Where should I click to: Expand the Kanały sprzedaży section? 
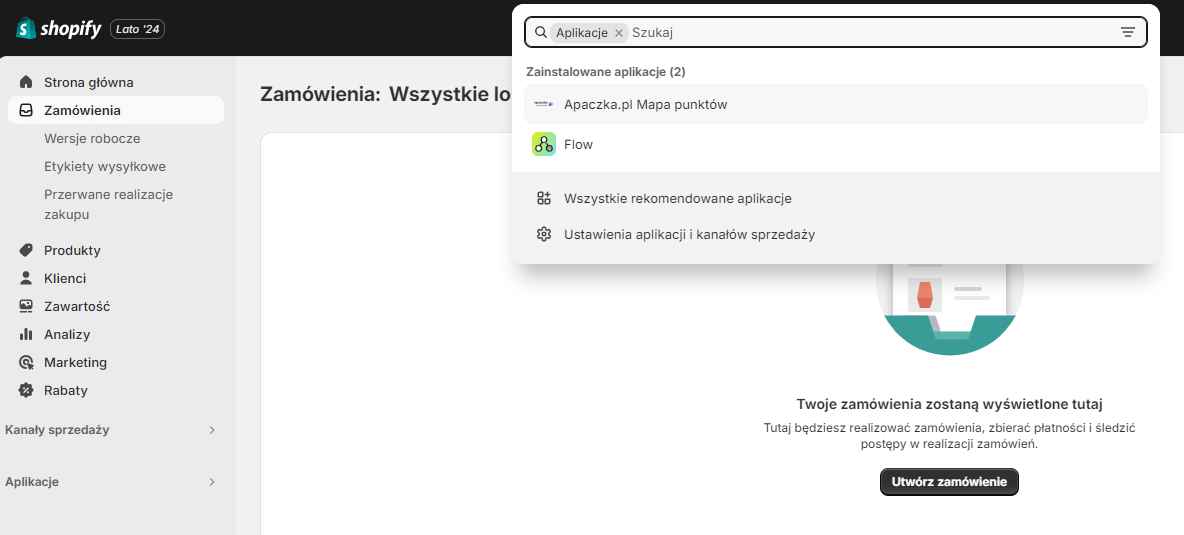coord(211,430)
